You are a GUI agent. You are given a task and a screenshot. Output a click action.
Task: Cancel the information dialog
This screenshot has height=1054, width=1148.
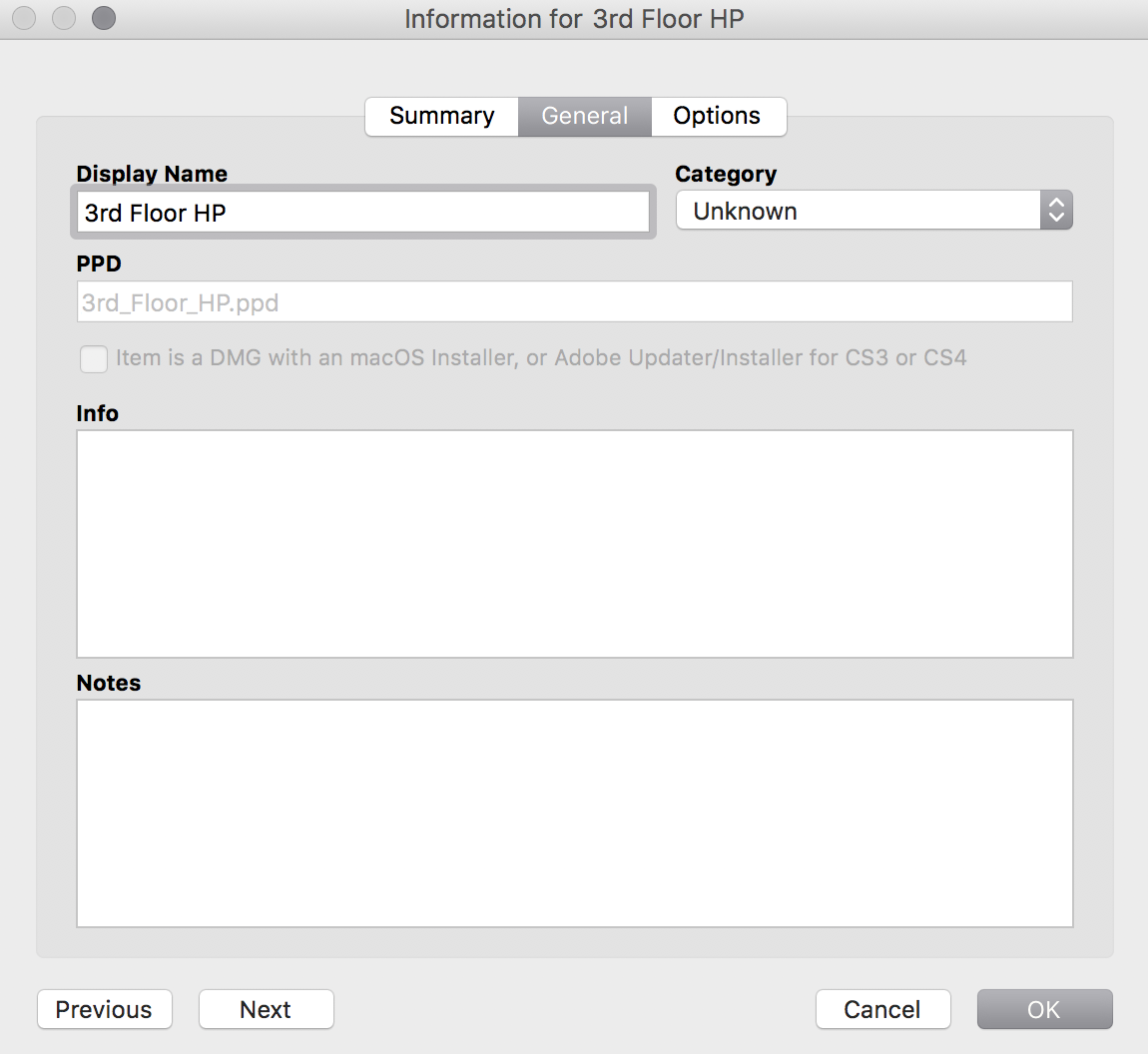click(x=883, y=1009)
